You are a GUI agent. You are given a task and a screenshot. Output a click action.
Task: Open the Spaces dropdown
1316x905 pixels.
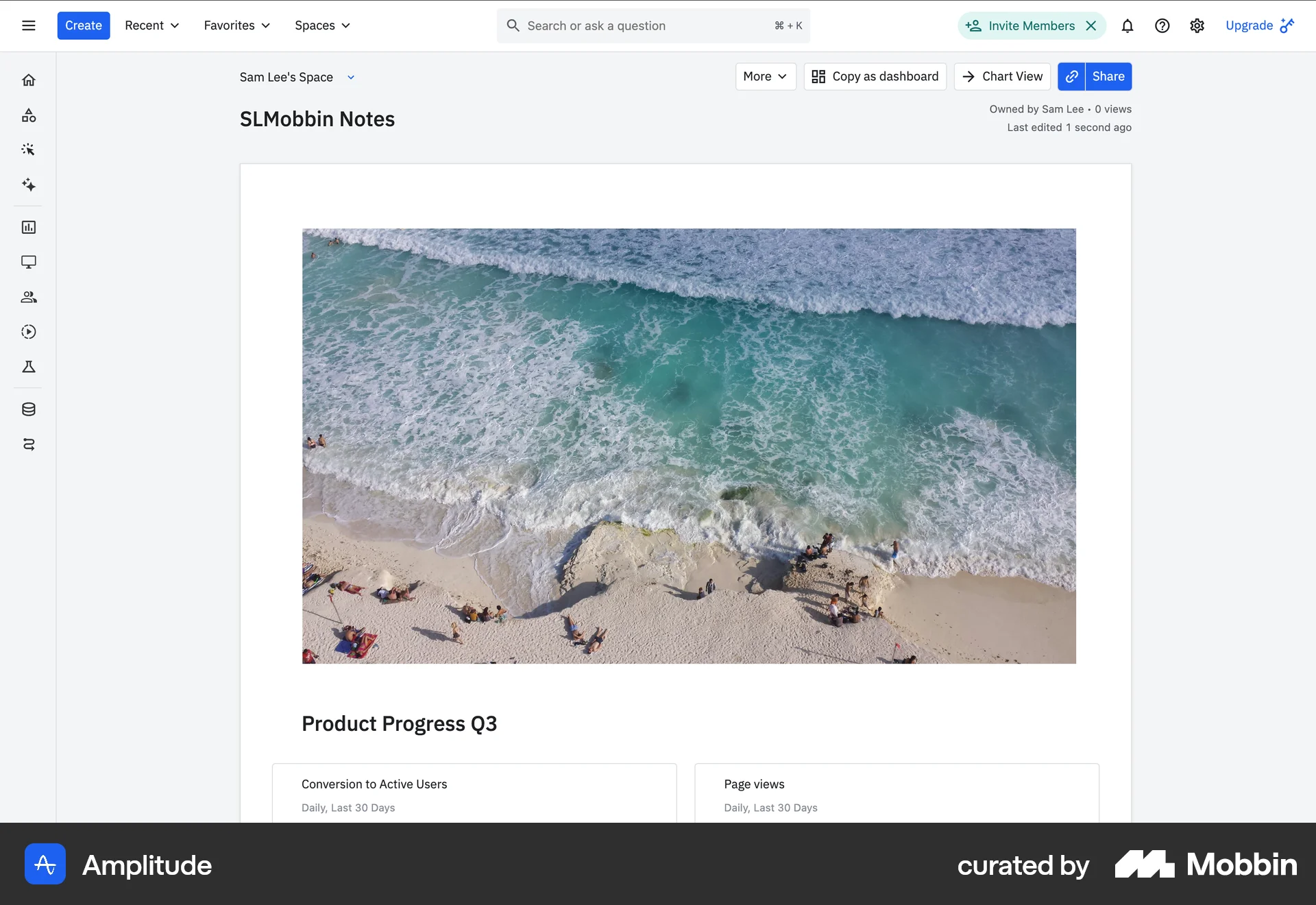[x=322, y=25]
